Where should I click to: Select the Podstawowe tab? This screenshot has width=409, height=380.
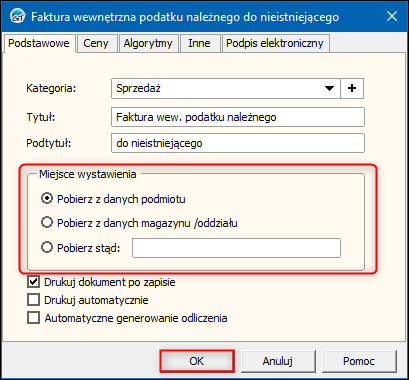[x=39, y=43]
